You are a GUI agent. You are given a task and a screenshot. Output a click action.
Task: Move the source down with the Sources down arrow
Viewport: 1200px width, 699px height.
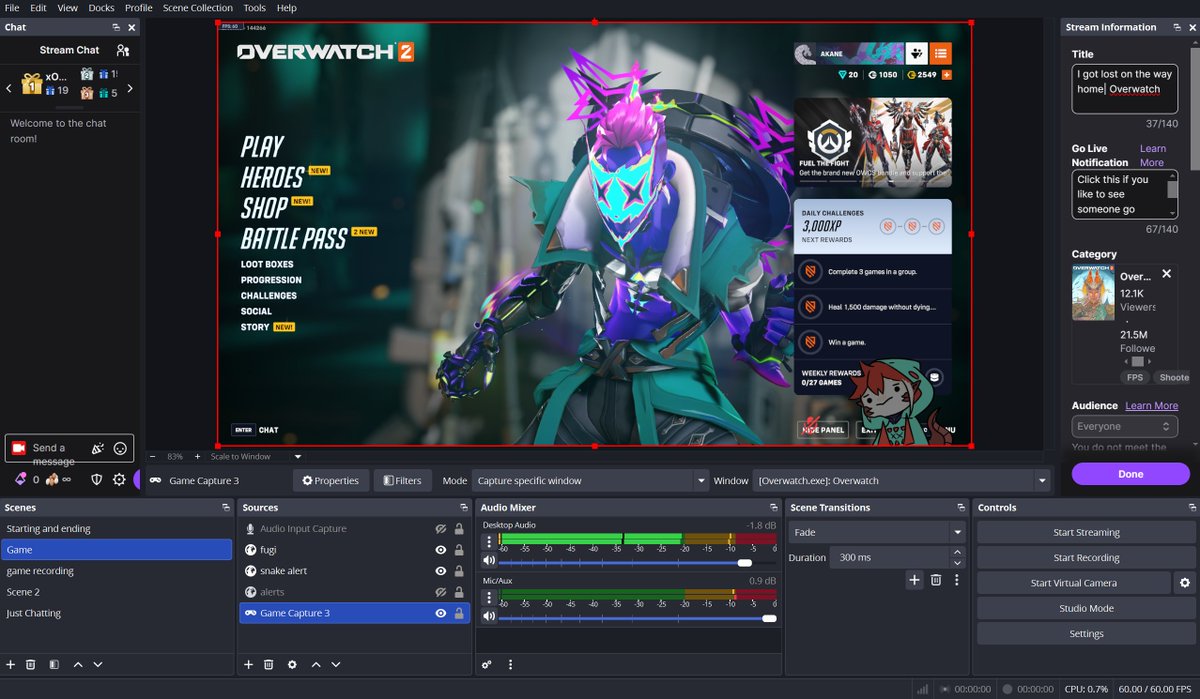coord(336,664)
